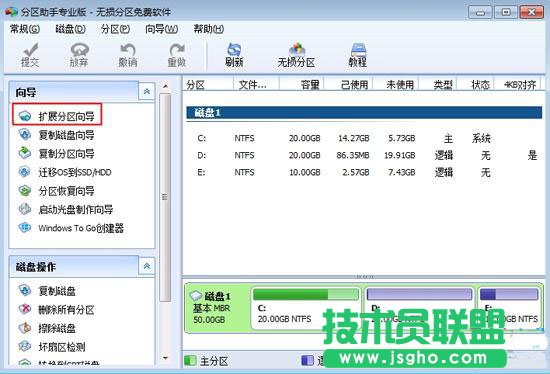Screen dimensions: 550x374
Task: Select the C: partition row
Action: 364,138
